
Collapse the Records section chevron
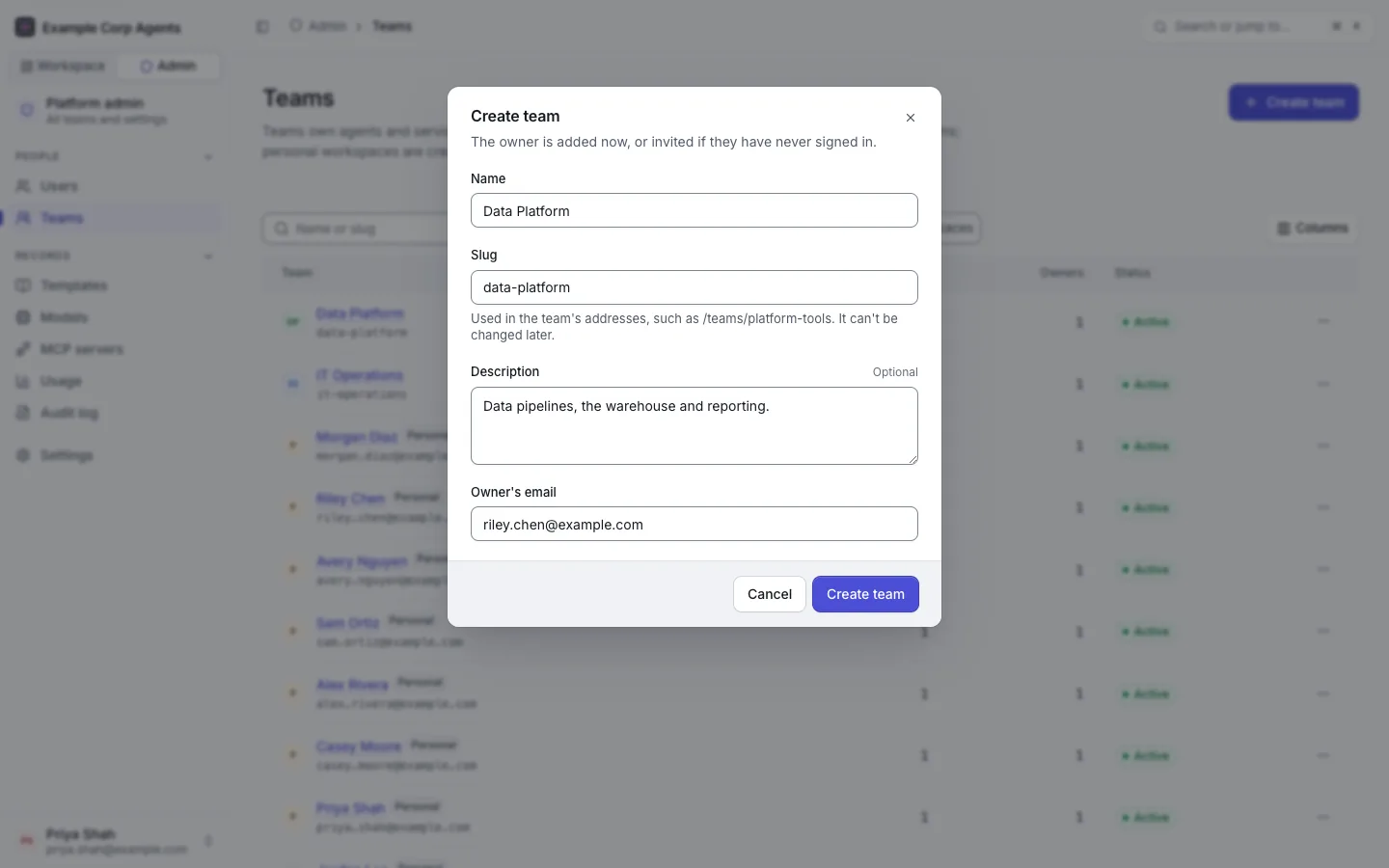(x=208, y=256)
